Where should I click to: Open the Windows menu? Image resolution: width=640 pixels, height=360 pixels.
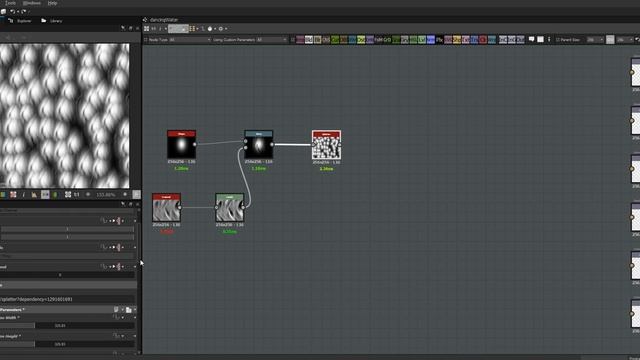click(x=32, y=3)
